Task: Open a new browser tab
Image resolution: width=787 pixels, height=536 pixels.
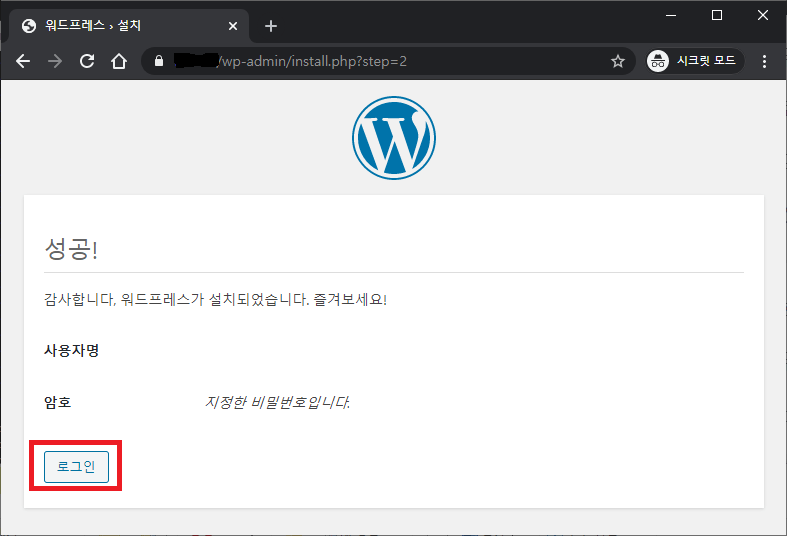Action: 270,26
